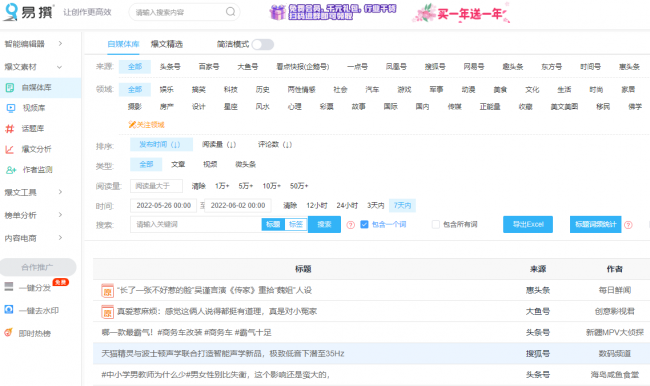Viewport: 650px width, 386px height.
Task: Click 即时热榜 sidebar icon
Action: click(8, 333)
